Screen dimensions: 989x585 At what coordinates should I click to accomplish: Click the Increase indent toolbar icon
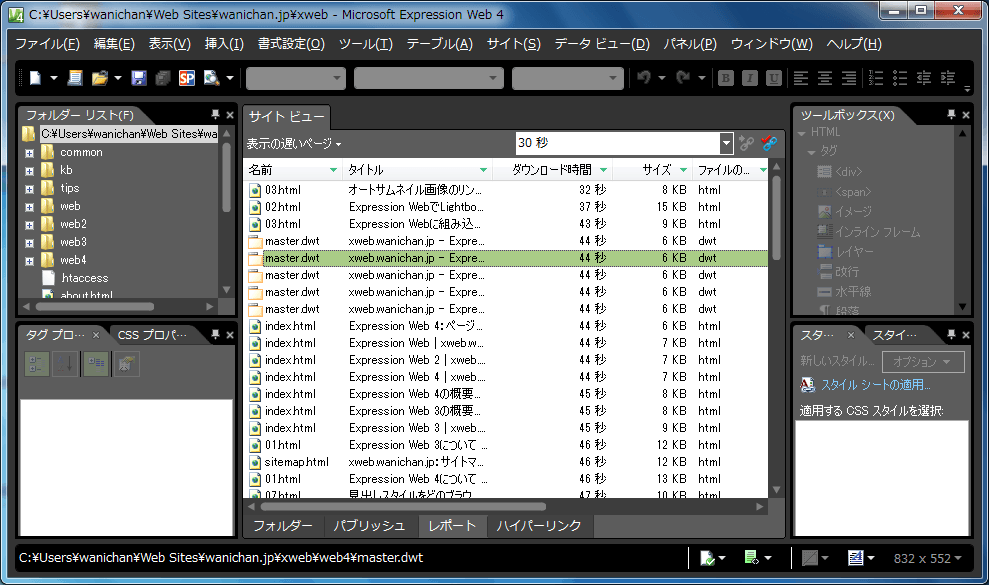pyautogui.click(x=948, y=78)
